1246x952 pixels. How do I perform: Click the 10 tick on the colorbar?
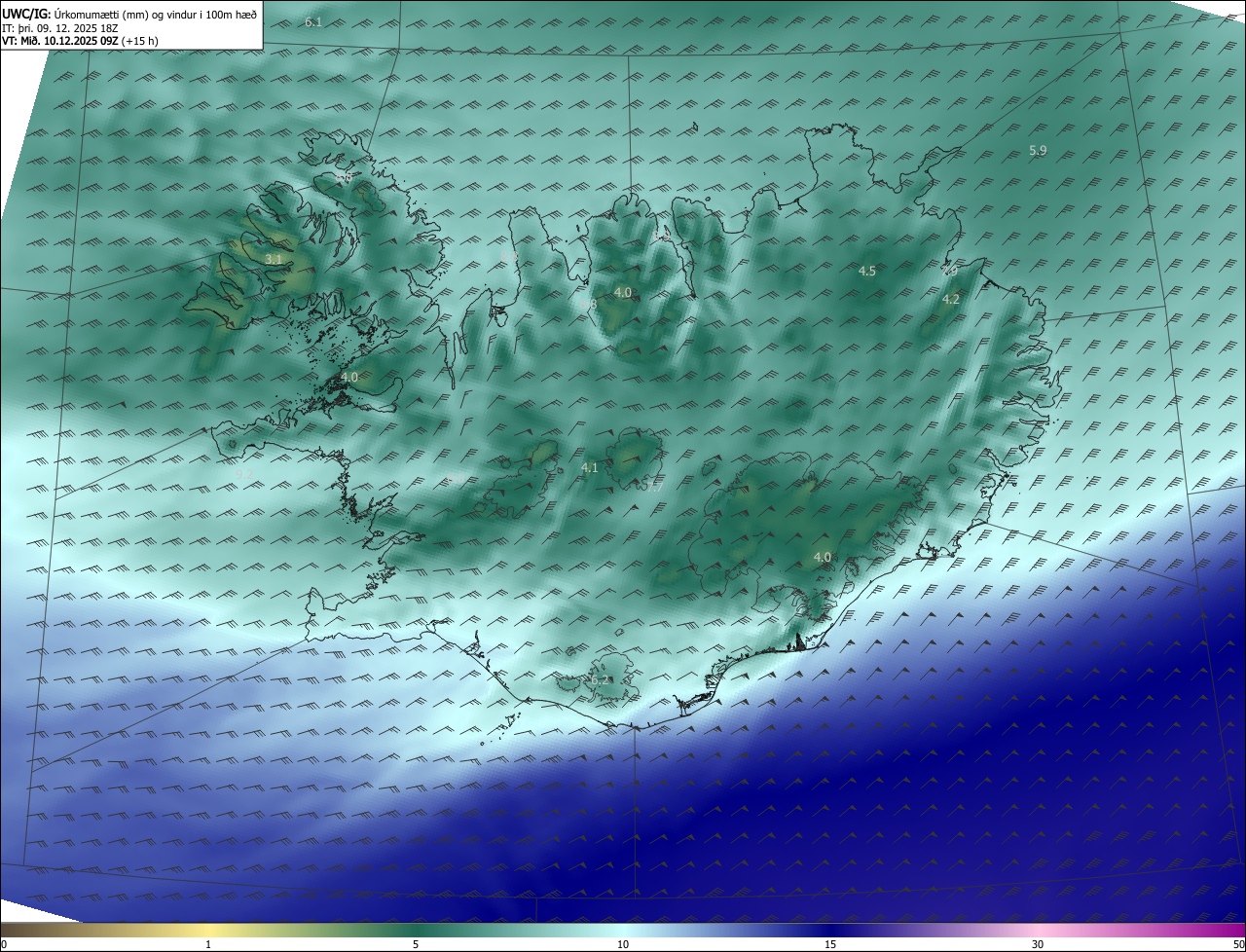pos(623,944)
